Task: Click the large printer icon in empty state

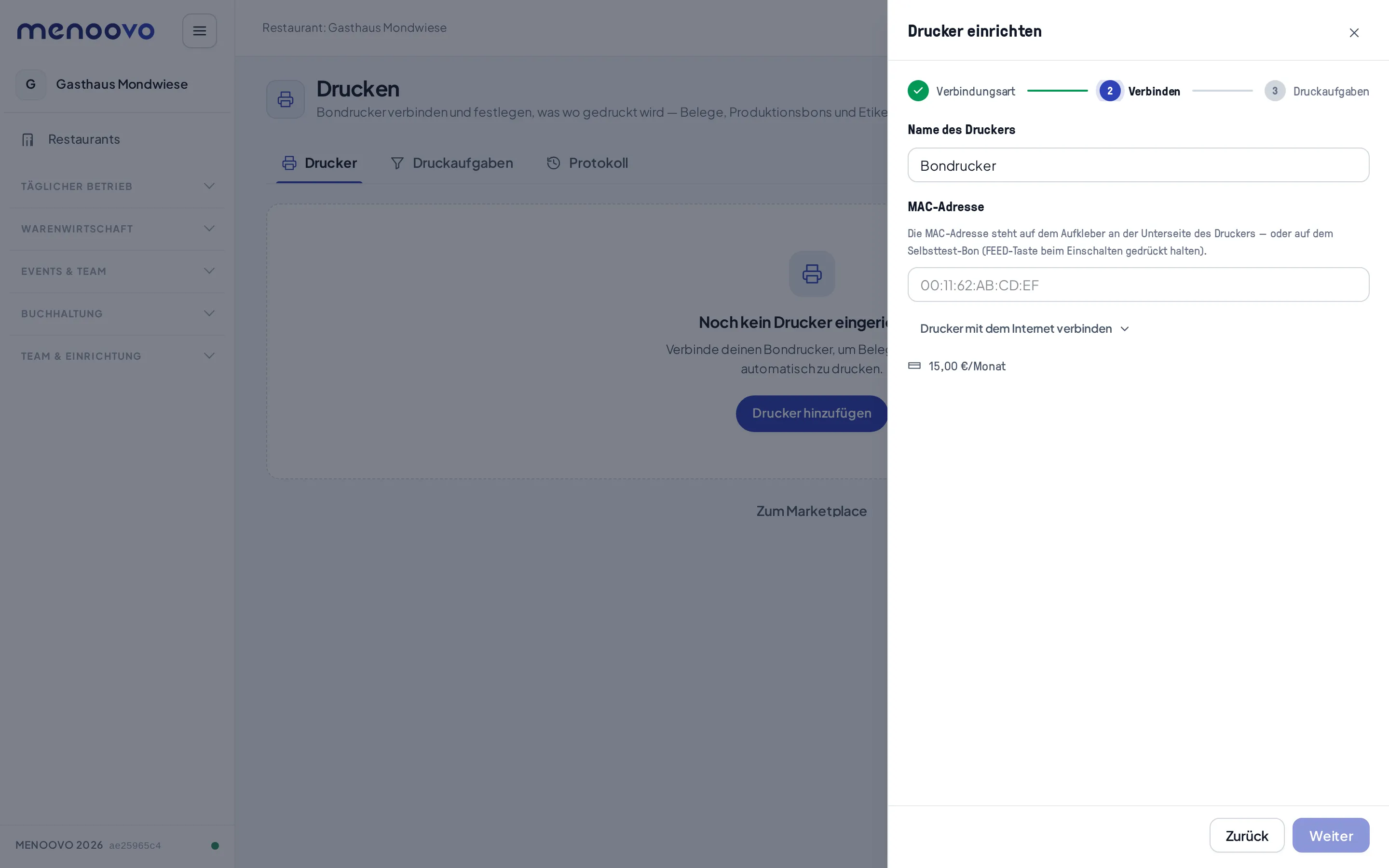Action: click(812, 274)
